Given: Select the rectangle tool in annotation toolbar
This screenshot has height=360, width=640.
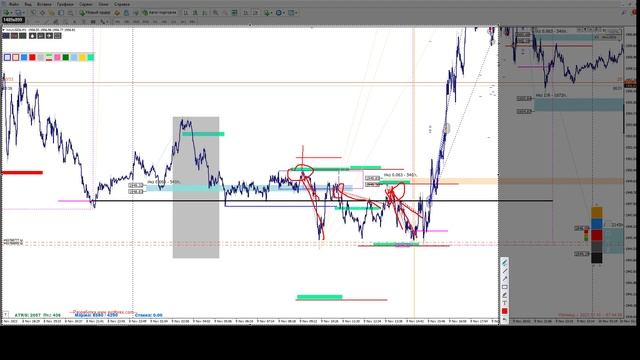Looking at the screenshot, I should tap(504, 287).
